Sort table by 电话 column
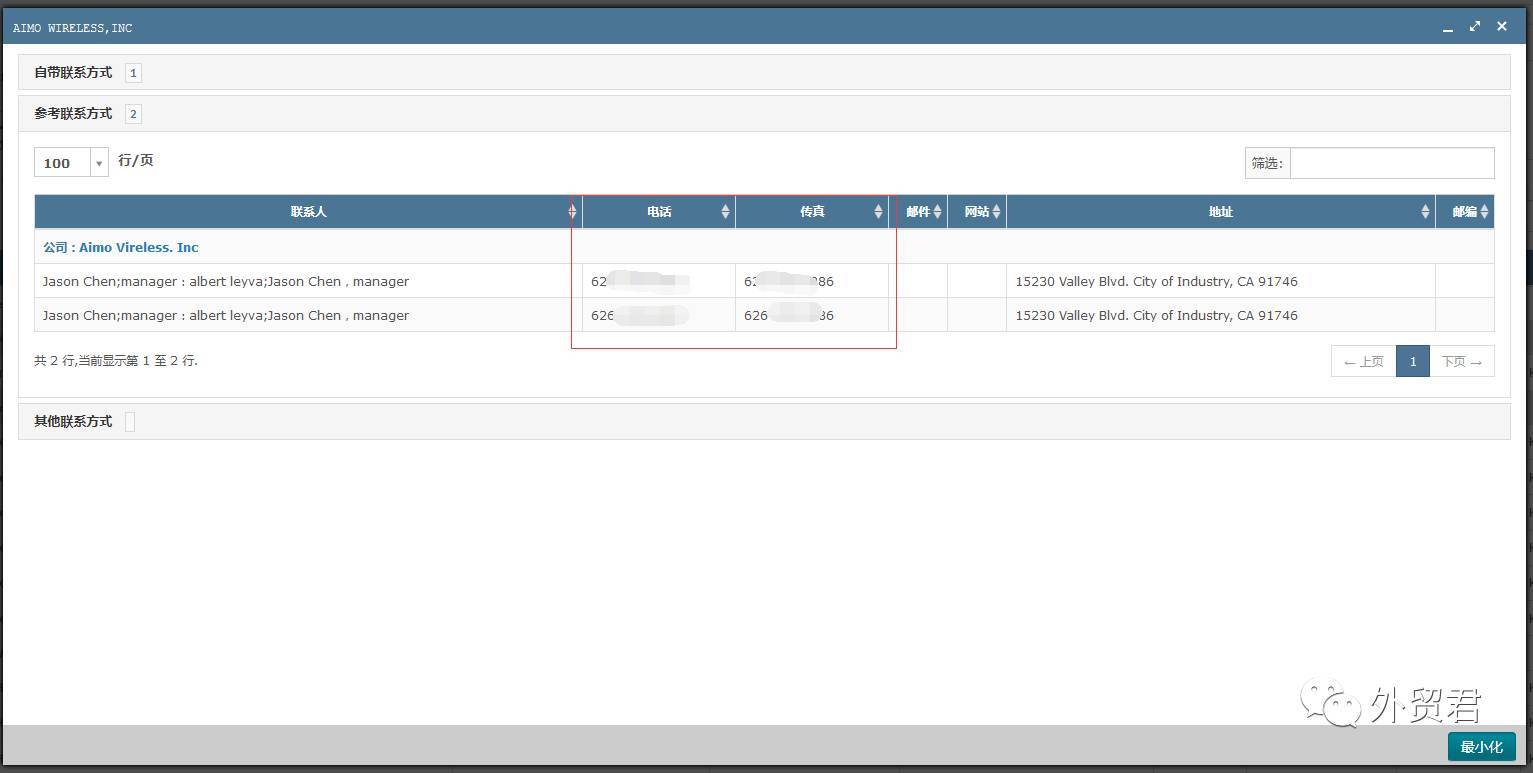 pos(659,212)
